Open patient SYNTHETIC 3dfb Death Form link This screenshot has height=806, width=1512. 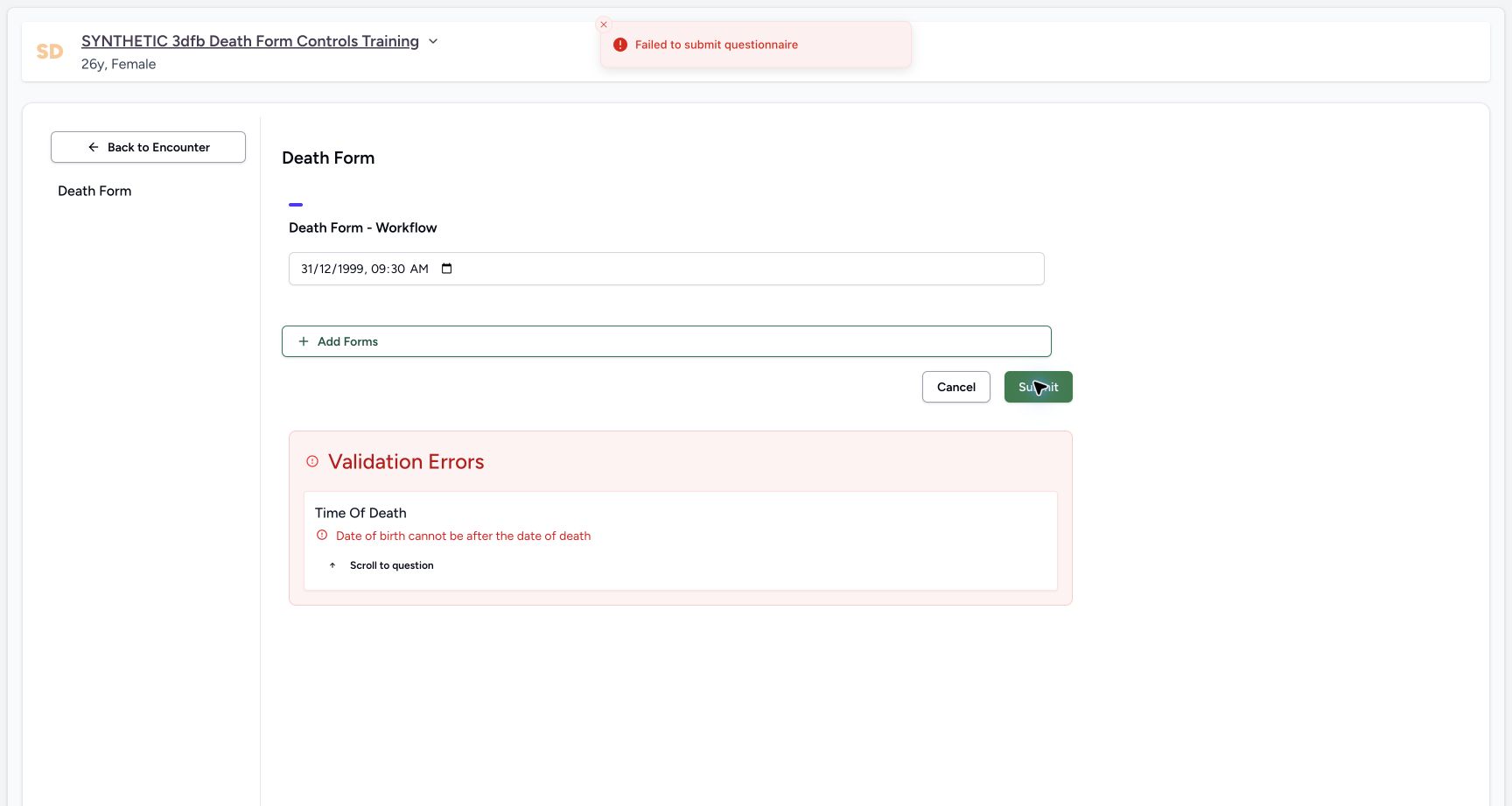tap(250, 41)
